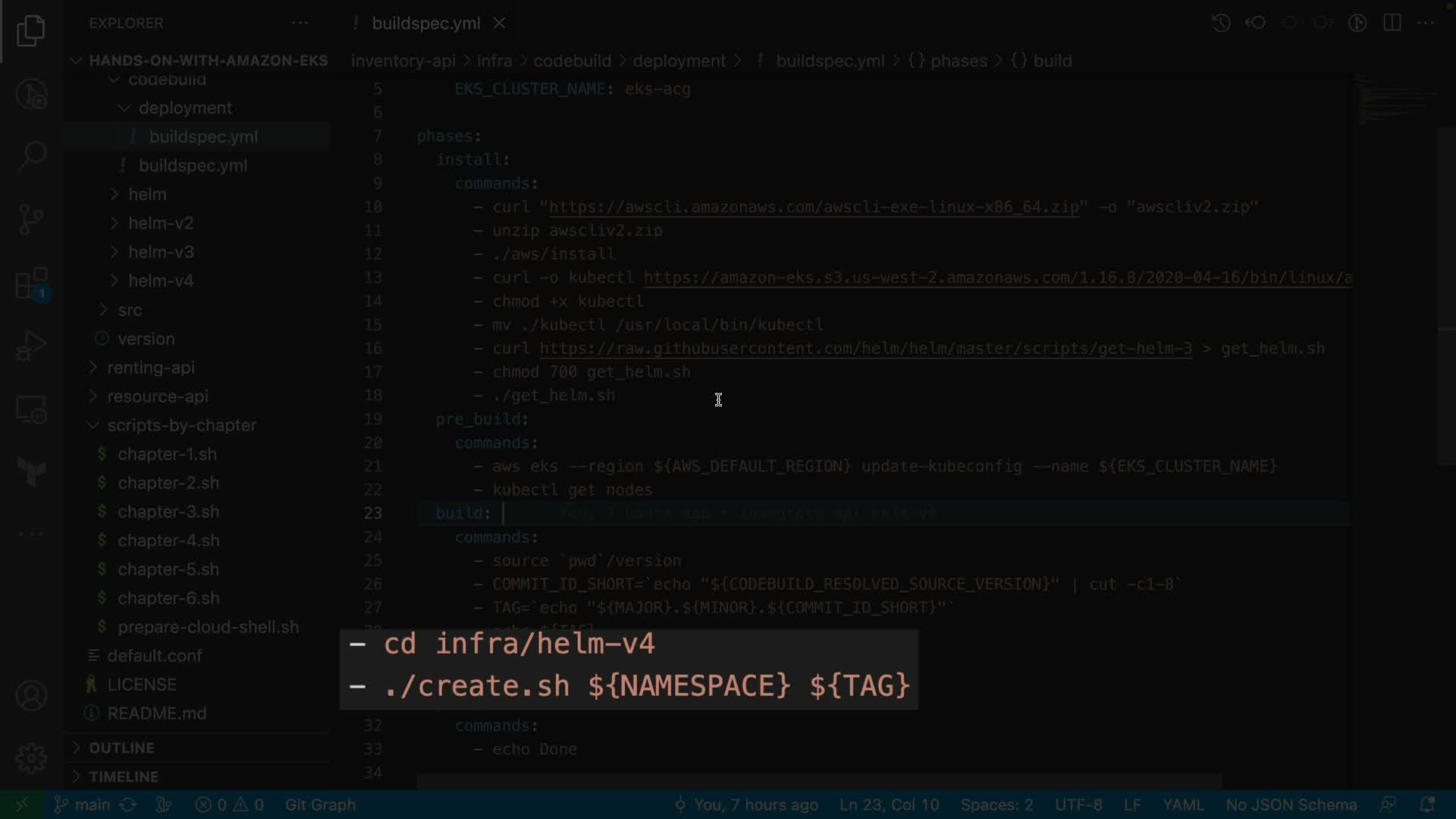Open the Accounts icon

click(31, 695)
